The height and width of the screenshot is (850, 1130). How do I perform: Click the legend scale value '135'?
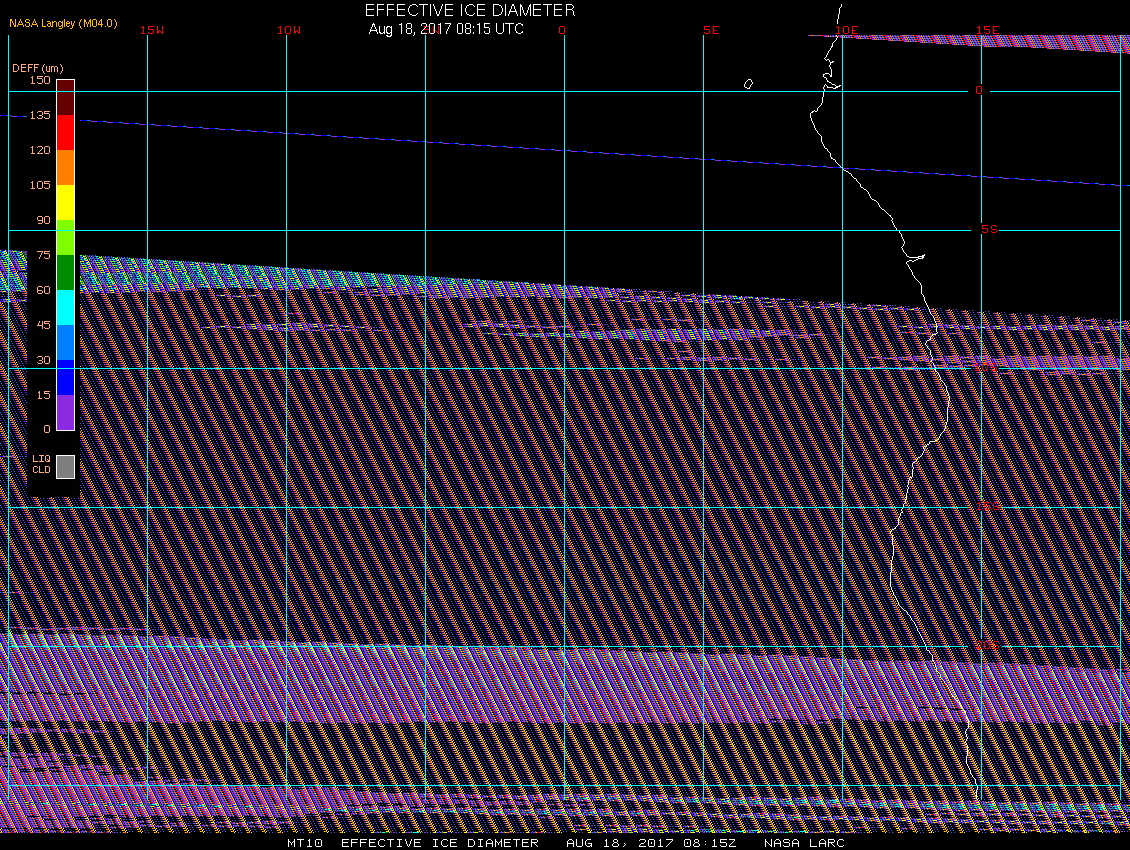[40, 115]
